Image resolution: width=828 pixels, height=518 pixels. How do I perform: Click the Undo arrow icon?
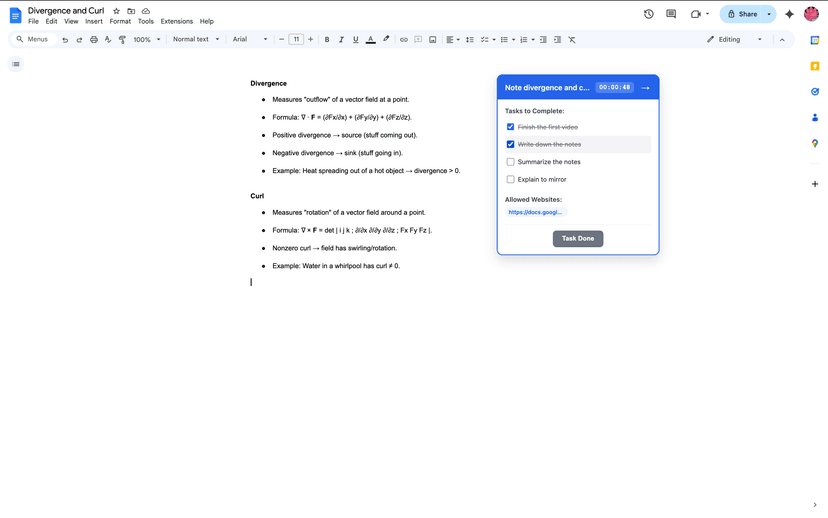coord(65,40)
